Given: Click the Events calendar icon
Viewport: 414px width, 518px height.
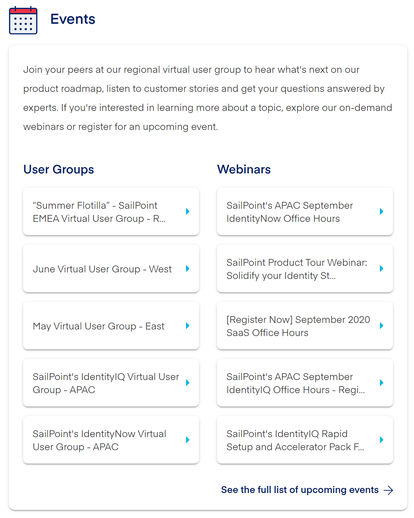Looking at the screenshot, I should (x=23, y=20).
